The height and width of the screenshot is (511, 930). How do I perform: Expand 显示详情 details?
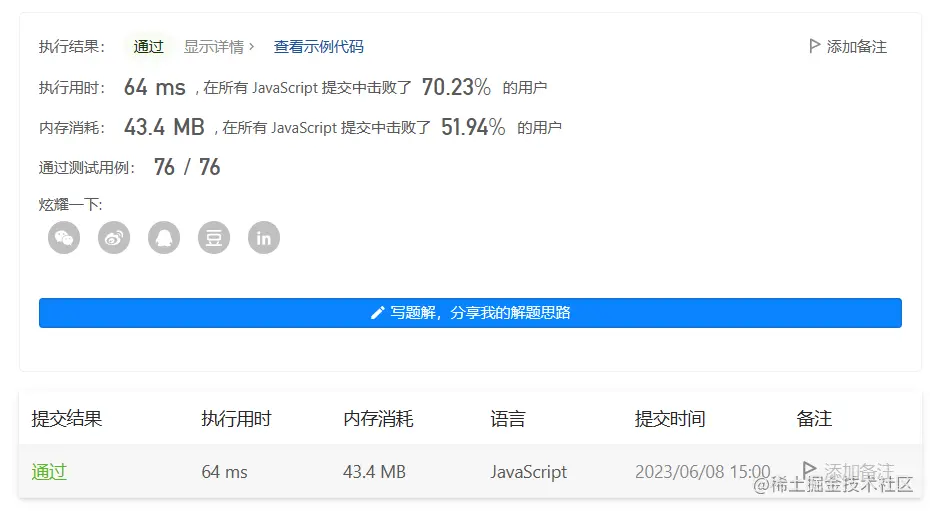coord(219,47)
